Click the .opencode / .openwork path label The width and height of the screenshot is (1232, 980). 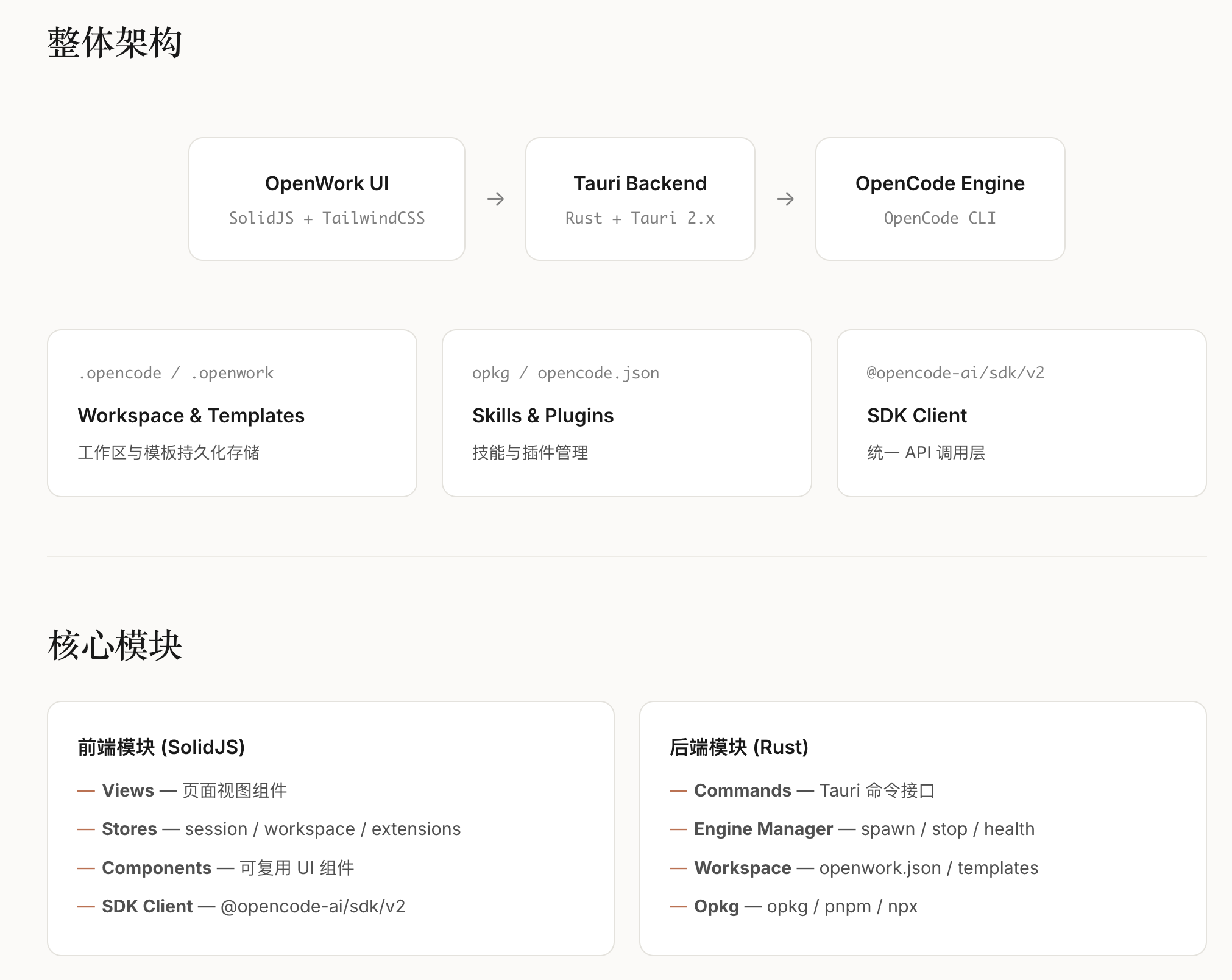(175, 373)
